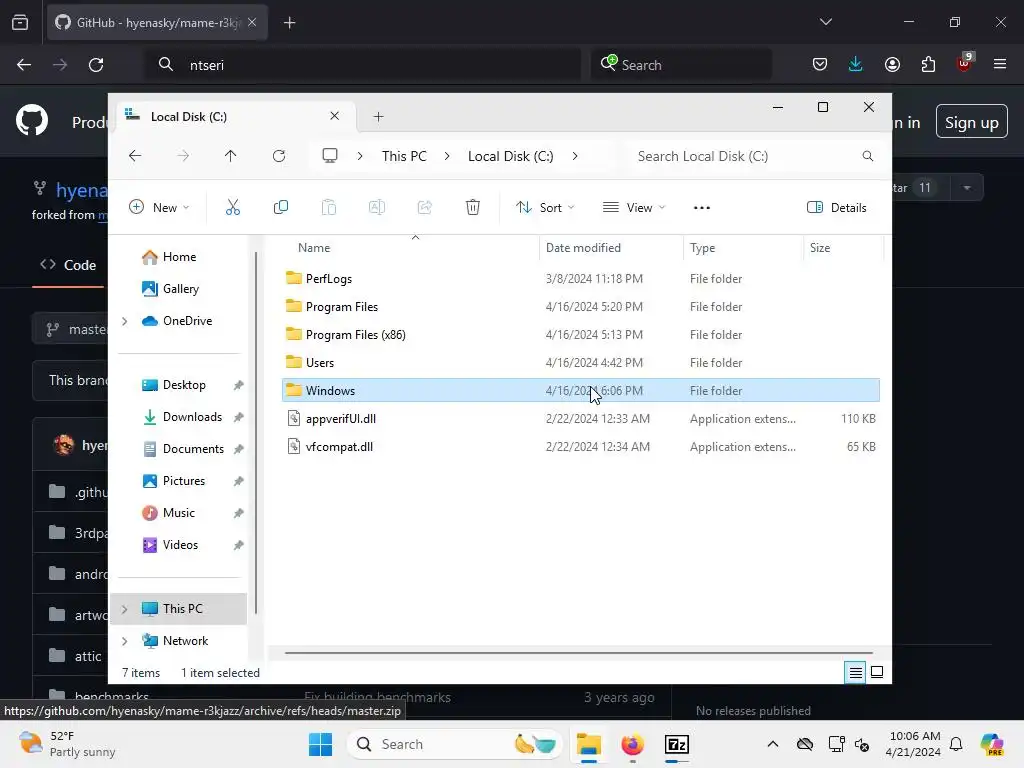The height and width of the screenshot is (768, 1024).
Task: Open the 7-Zip app on taskbar
Action: (677, 744)
